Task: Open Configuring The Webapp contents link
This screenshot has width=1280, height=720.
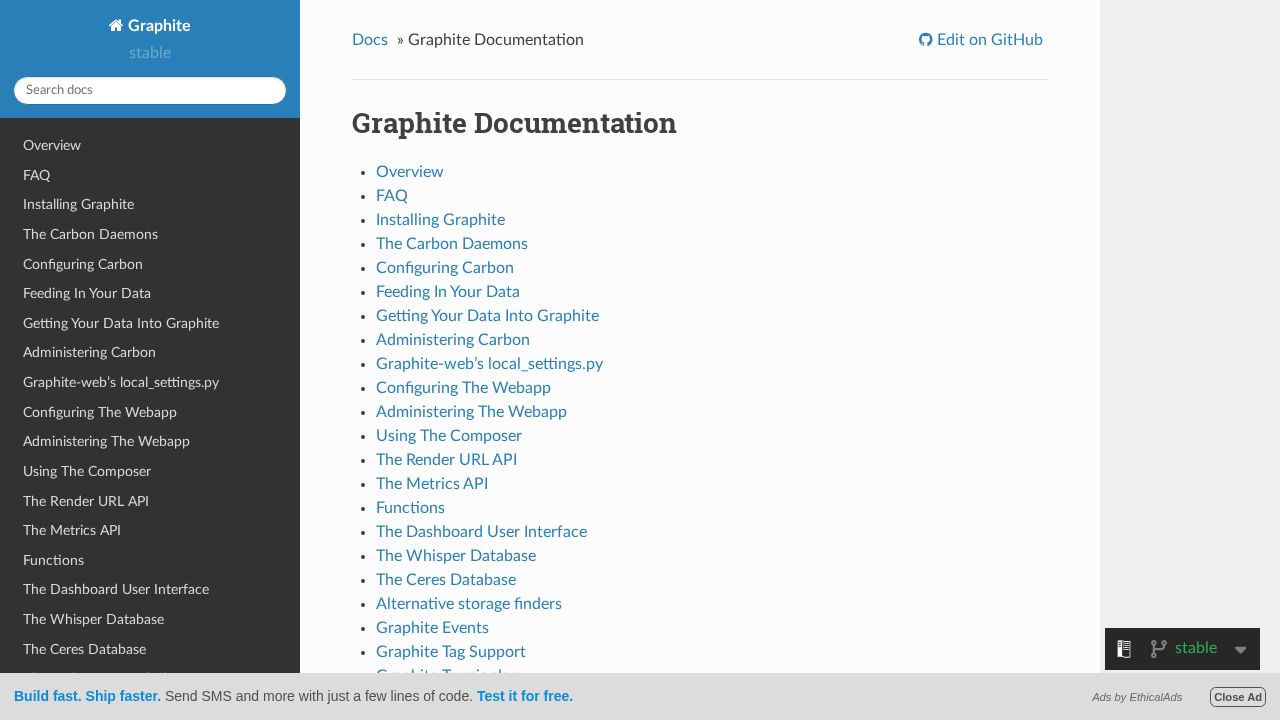Action: 464,388
